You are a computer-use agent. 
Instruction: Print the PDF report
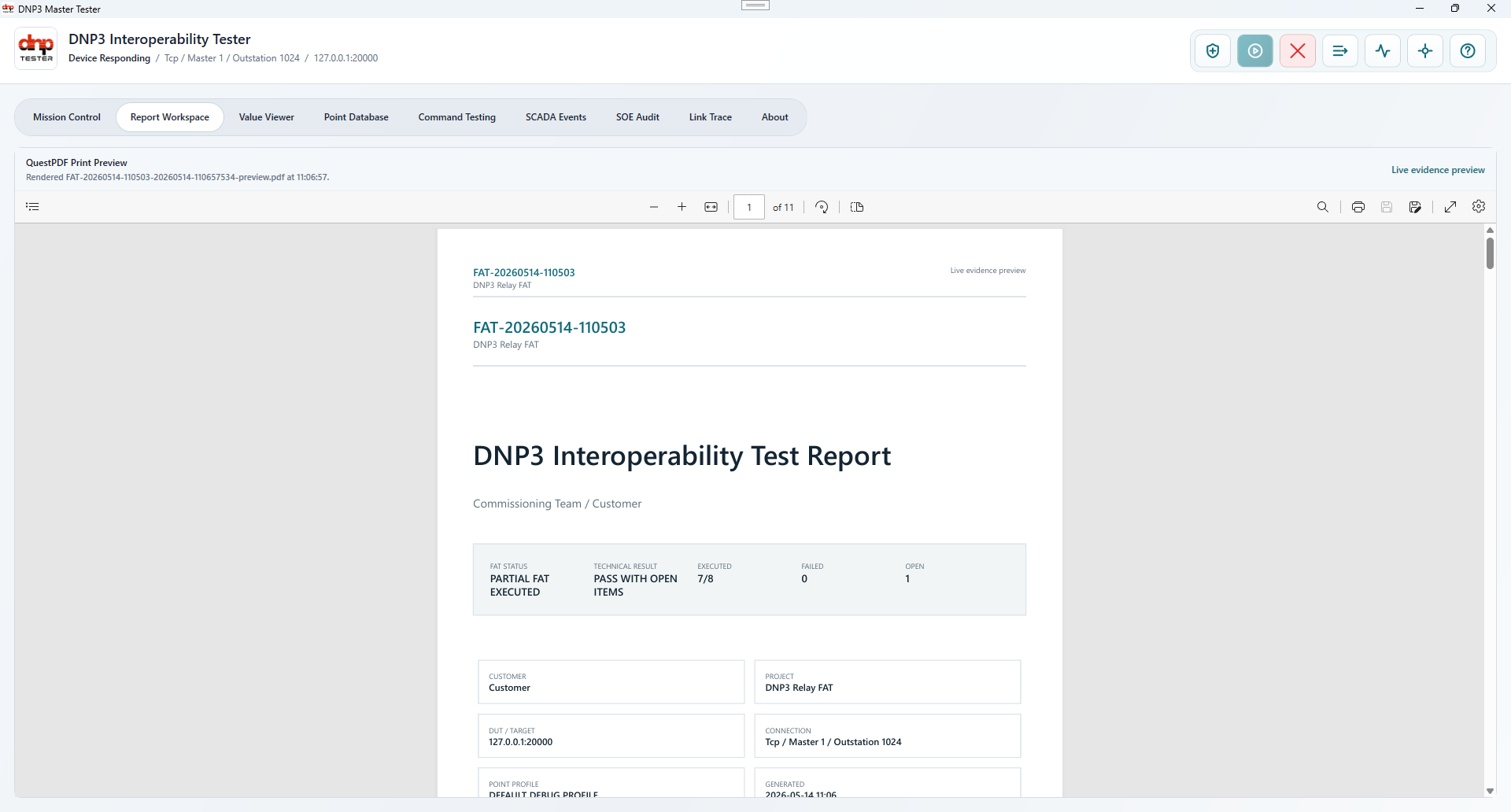coord(1358,207)
